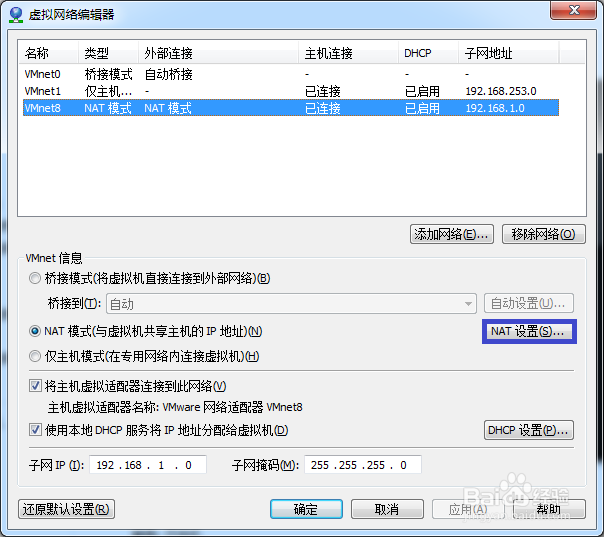This screenshot has height=537, width=604.
Task: Click the 主机连接 column header
Action: pyautogui.click(x=349, y=53)
